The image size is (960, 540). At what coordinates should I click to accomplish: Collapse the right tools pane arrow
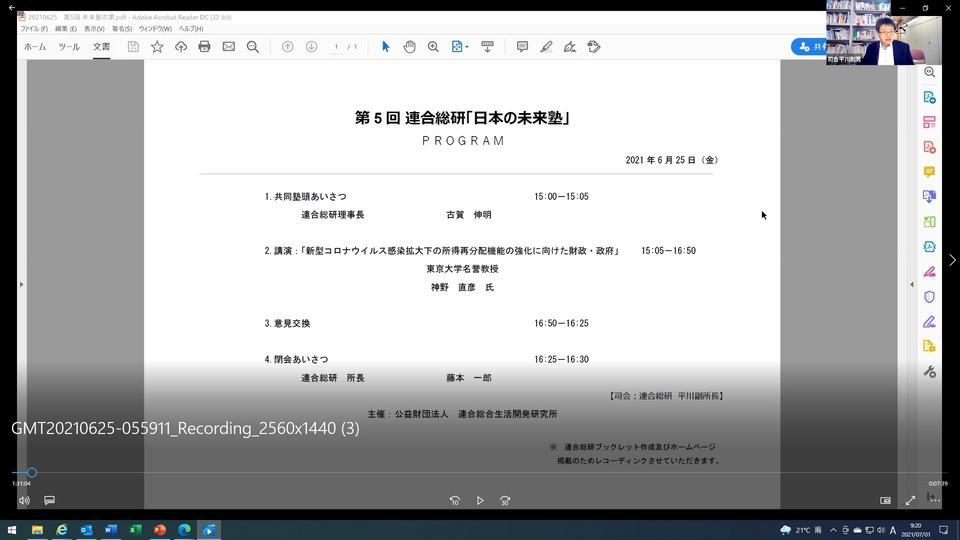pos(911,284)
